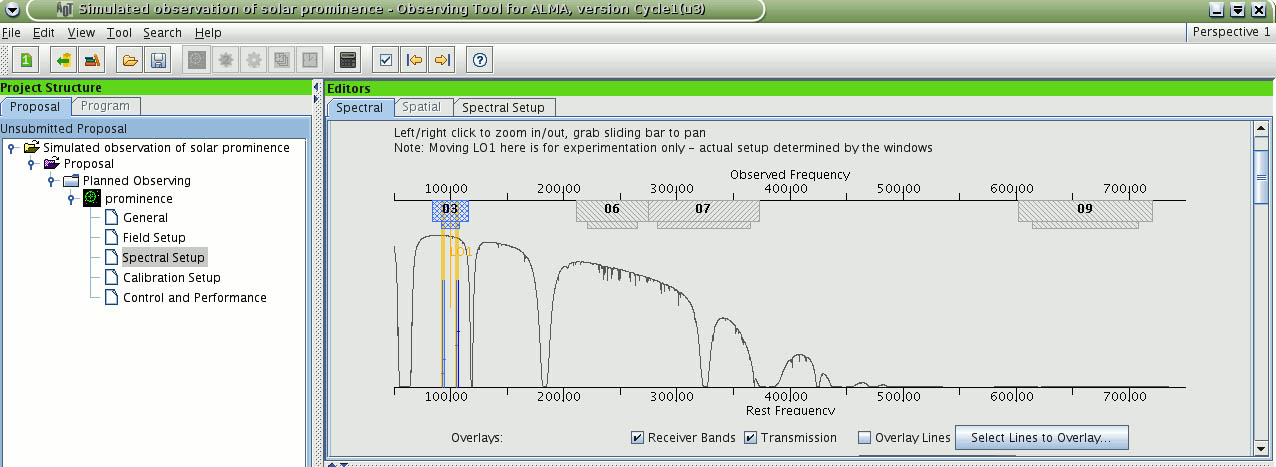Open the Tool menu
1276x467 pixels.
(119, 32)
